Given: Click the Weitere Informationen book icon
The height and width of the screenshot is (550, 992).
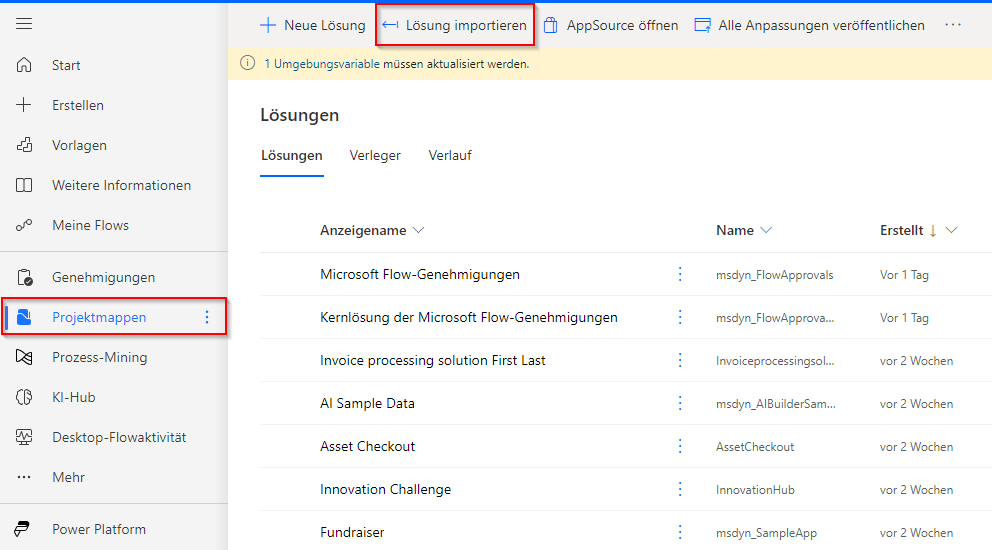Looking at the screenshot, I should click(x=24, y=185).
